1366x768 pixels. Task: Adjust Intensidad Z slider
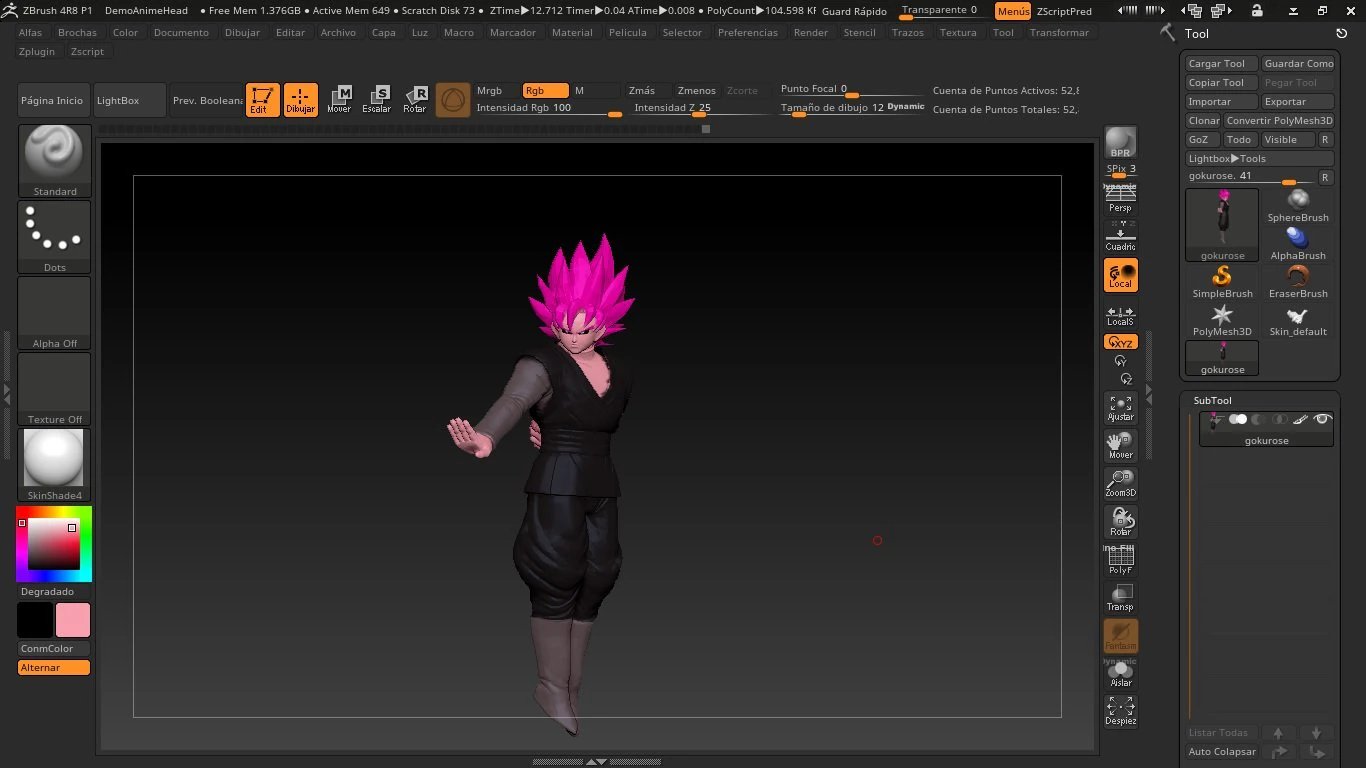tap(700, 109)
